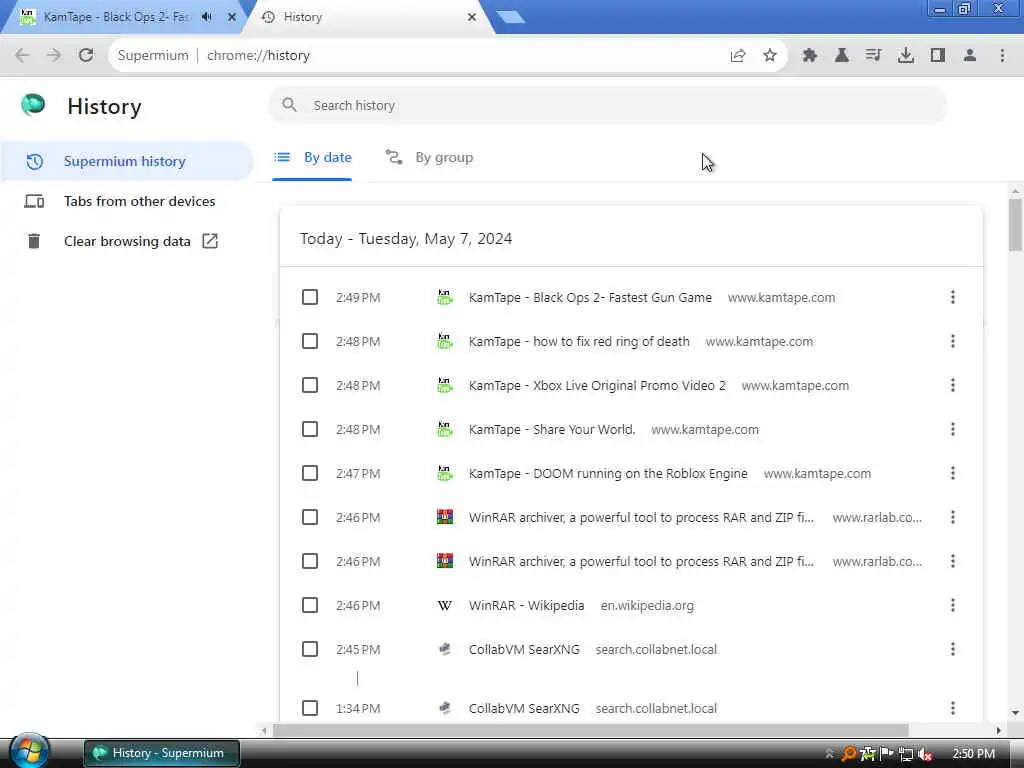Image resolution: width=1024 pixels, height=768 pixels.
Task: Open the media controls icon in the toolbar
Action: 874,56
